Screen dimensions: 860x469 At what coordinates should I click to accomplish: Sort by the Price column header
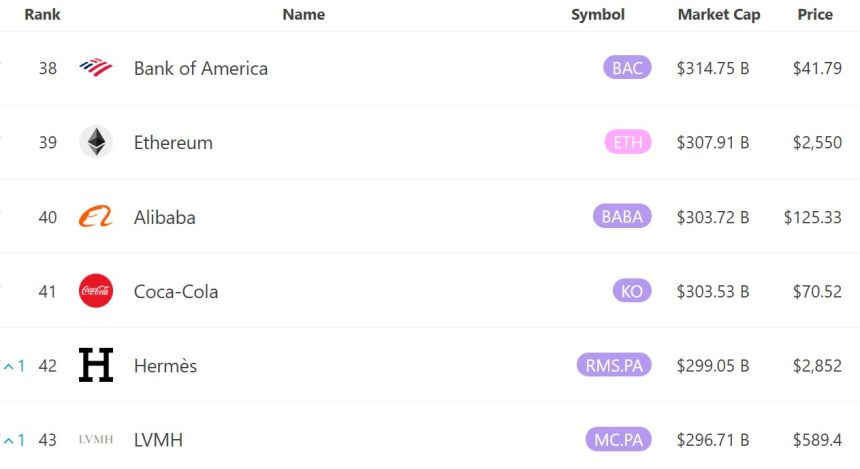click(815, 15)
